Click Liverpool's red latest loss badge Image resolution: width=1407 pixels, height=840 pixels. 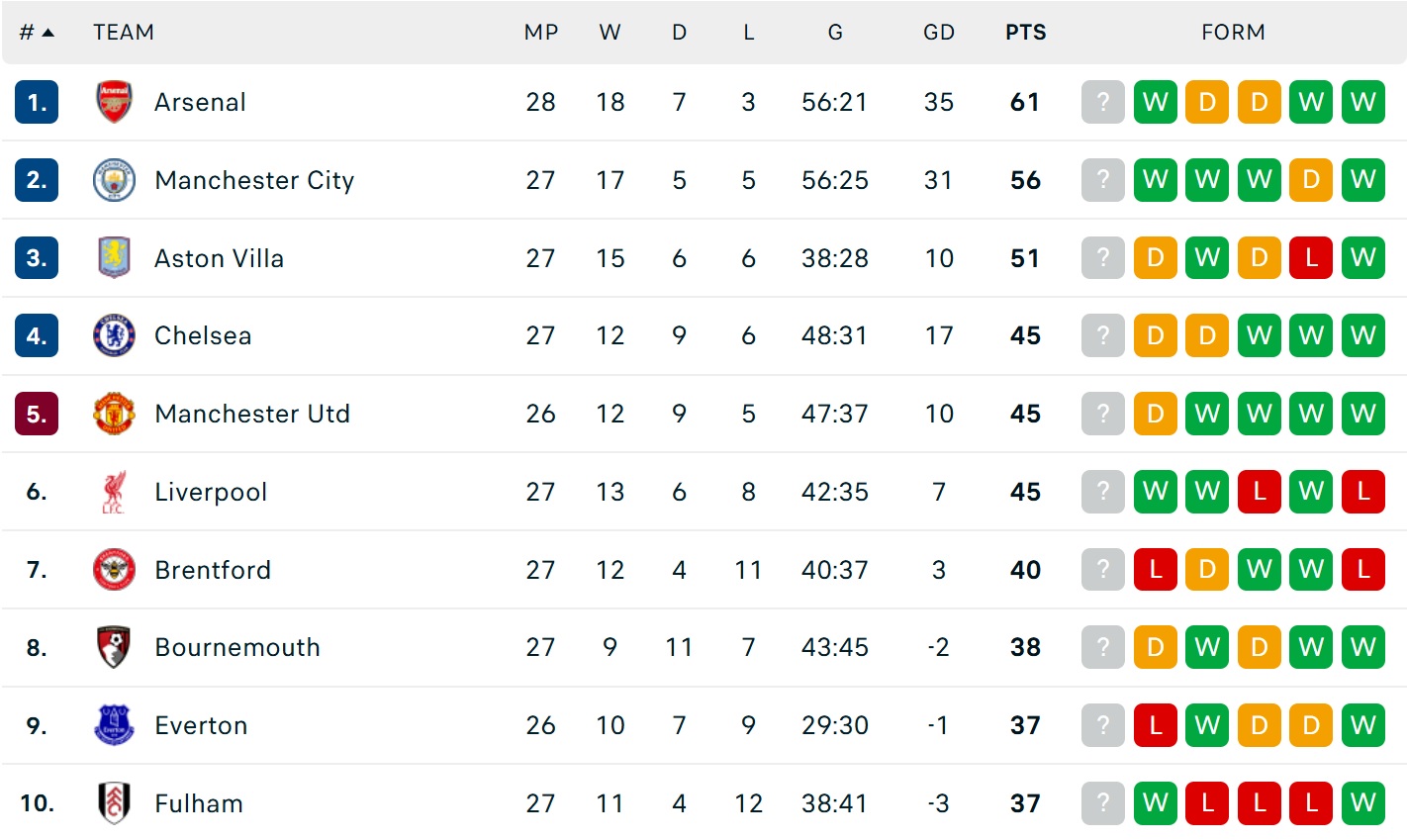coord(1362,492)
